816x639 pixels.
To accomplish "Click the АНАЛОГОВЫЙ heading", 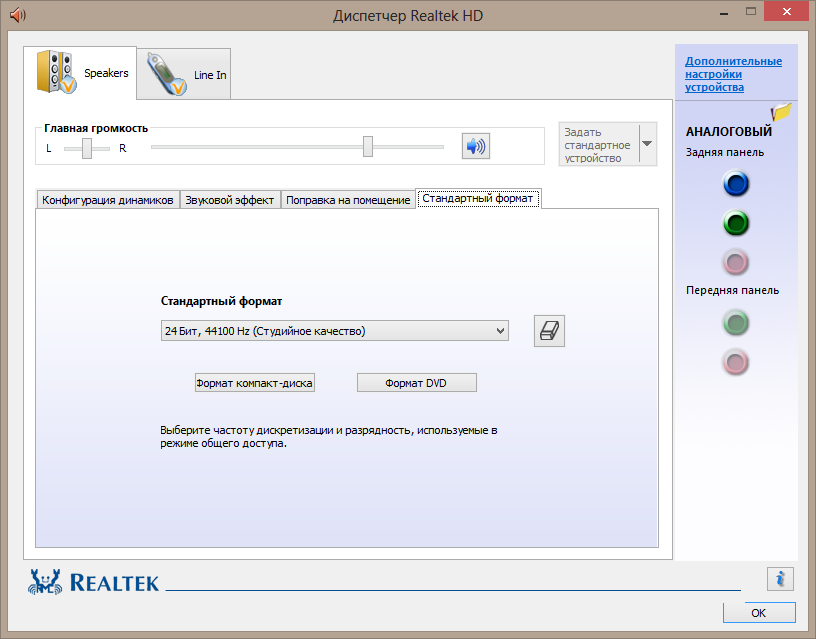I will pos(729,132).
